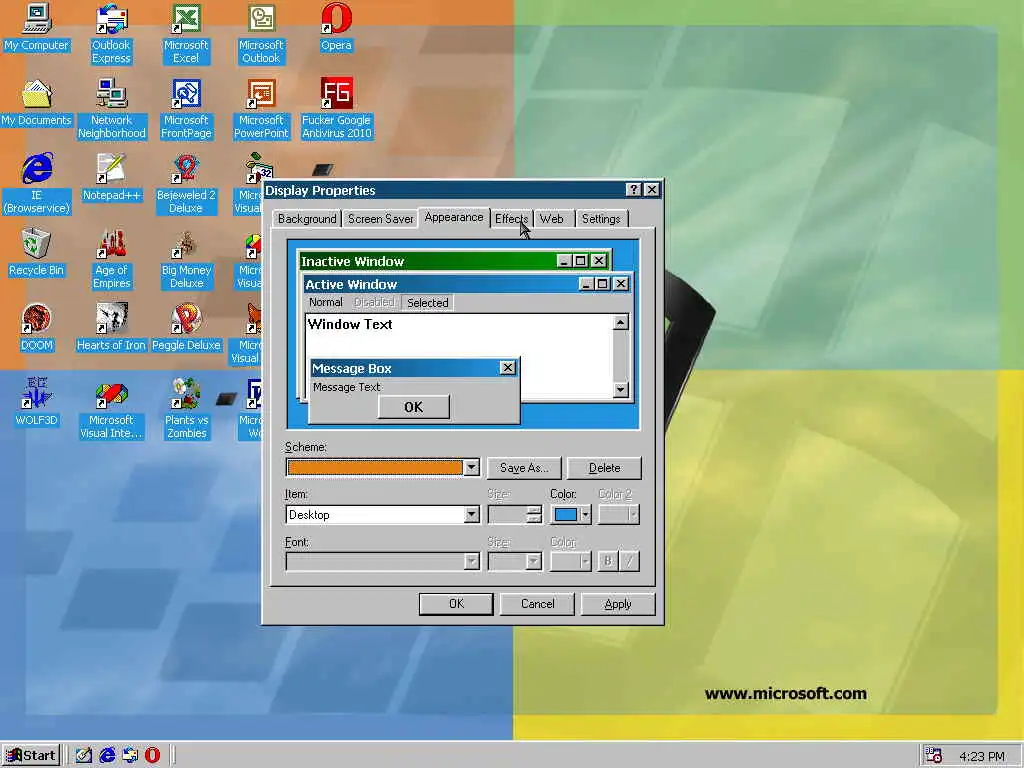
Task: Launch Internet Explorer from Quick Launch
Action: pyautogui.click(x=107, y=755)
